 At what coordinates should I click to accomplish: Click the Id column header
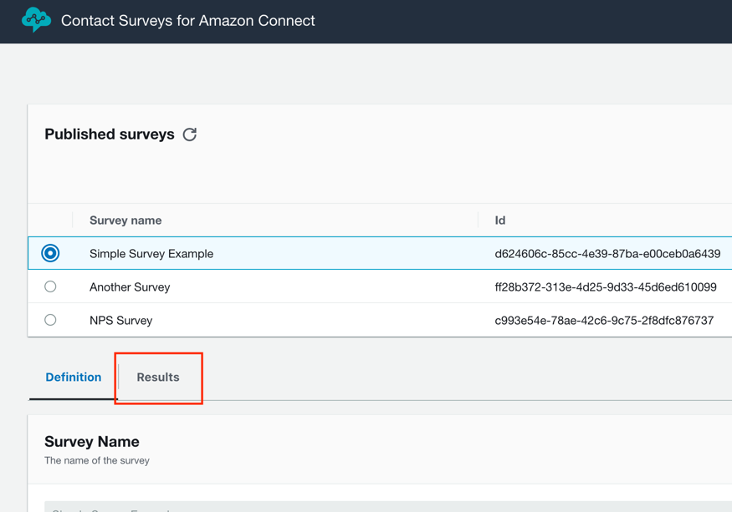(x=500, y=220)
